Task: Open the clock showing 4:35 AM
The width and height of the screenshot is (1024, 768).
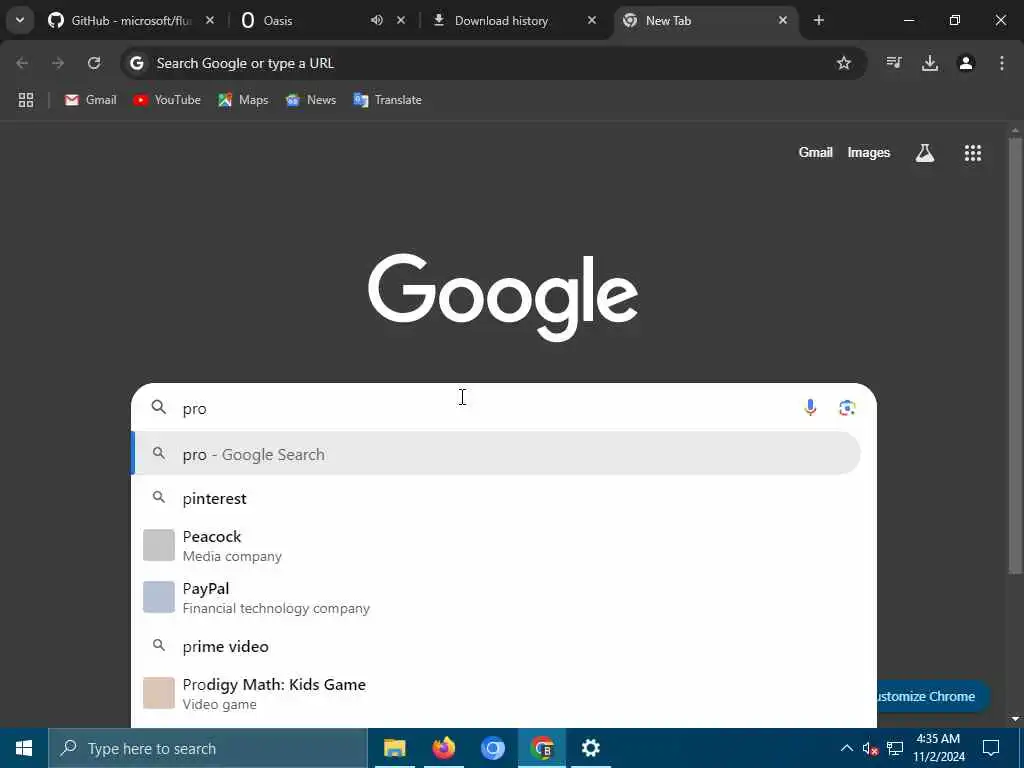Action: click(x=938, y=748)
